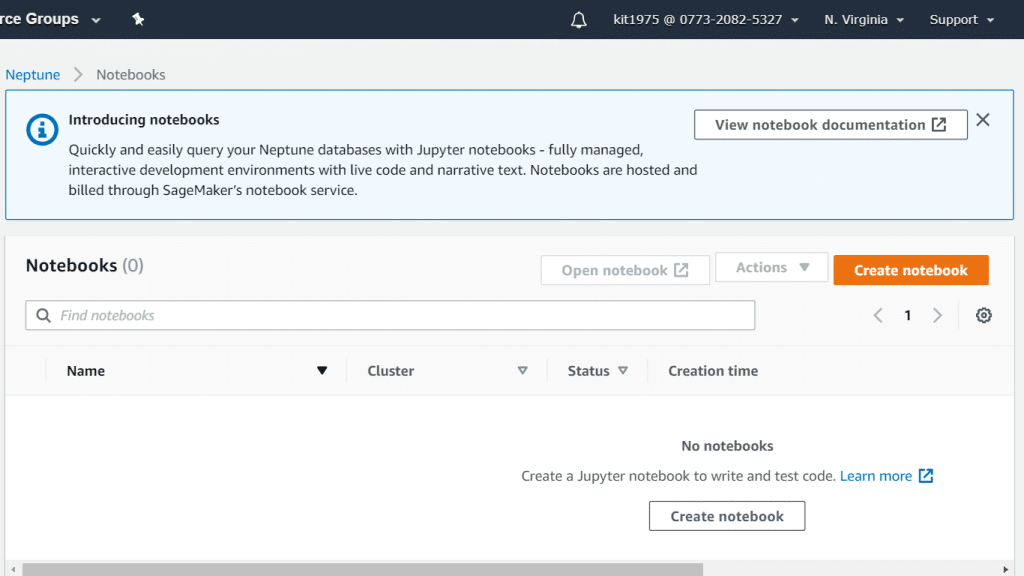The width and height of the screenshot is (1024, 576).
Task: Sort by the Cluster column arrow
Action: click(x=522, y=370)
